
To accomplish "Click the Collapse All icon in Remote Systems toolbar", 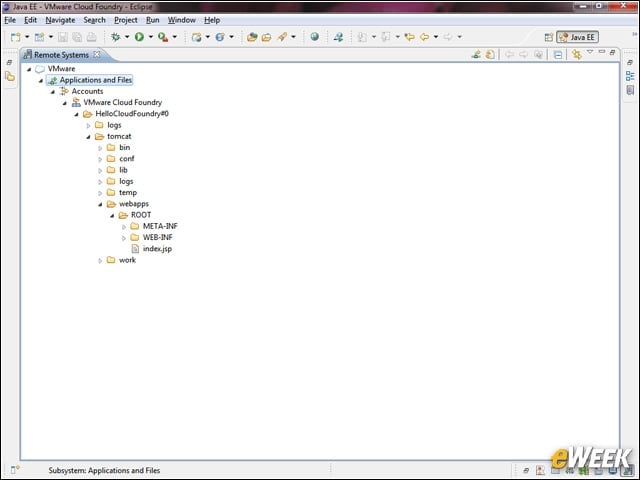I will pos(558,55).
